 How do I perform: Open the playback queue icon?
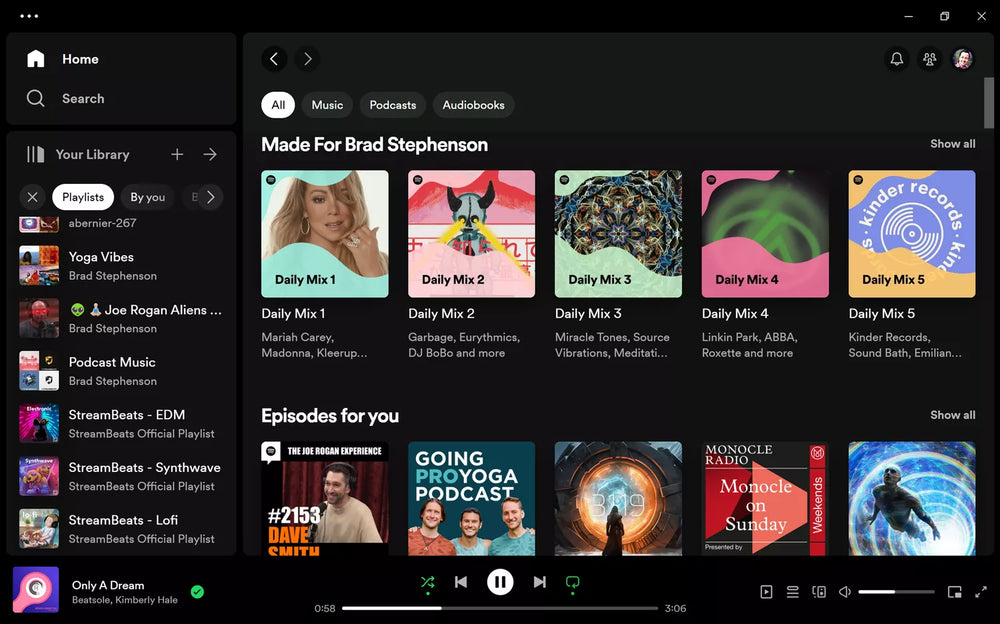pyautogui.click(x=792, y=592)
